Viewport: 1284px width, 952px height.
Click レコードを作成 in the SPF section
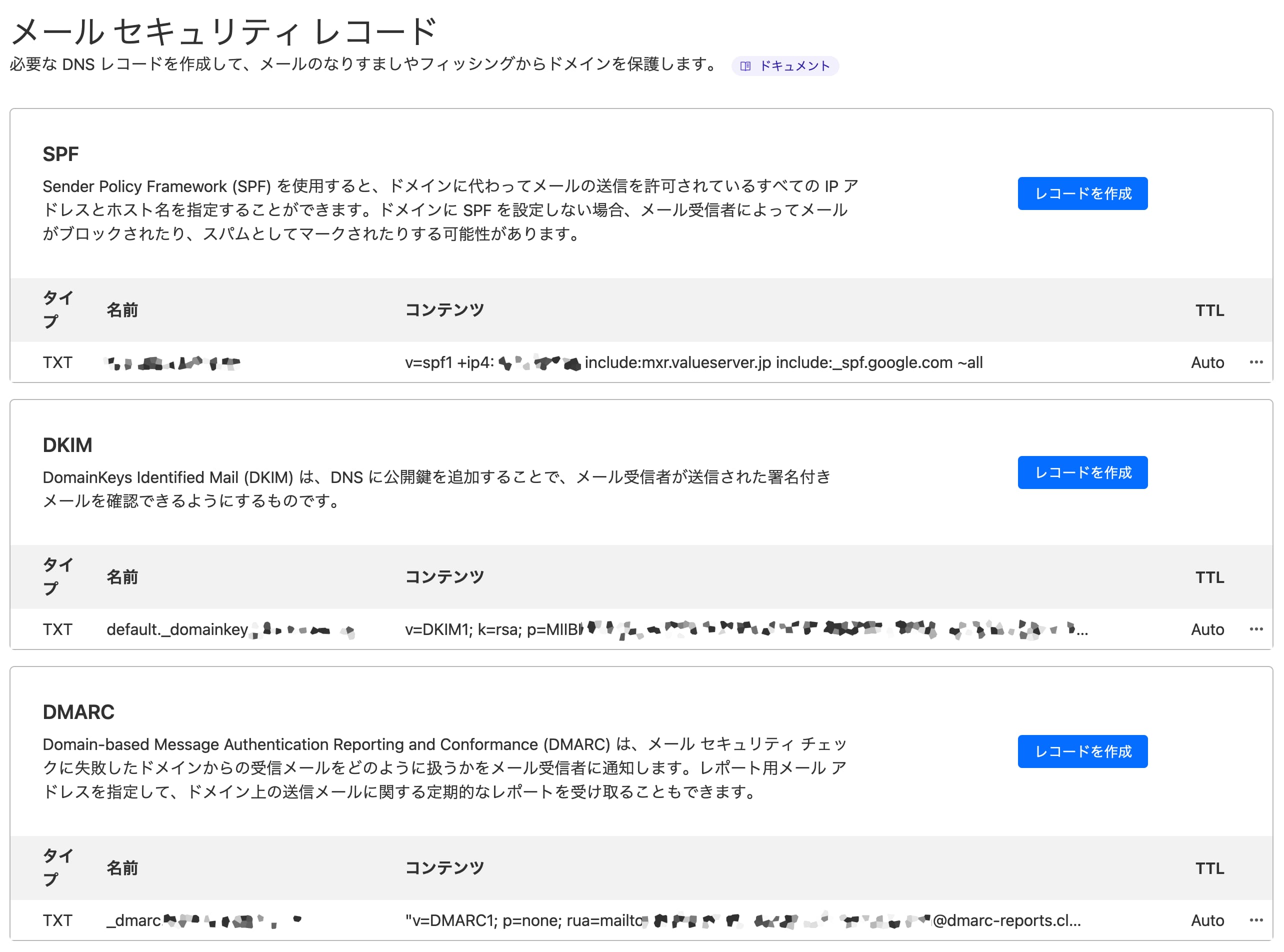point(1082,193)
